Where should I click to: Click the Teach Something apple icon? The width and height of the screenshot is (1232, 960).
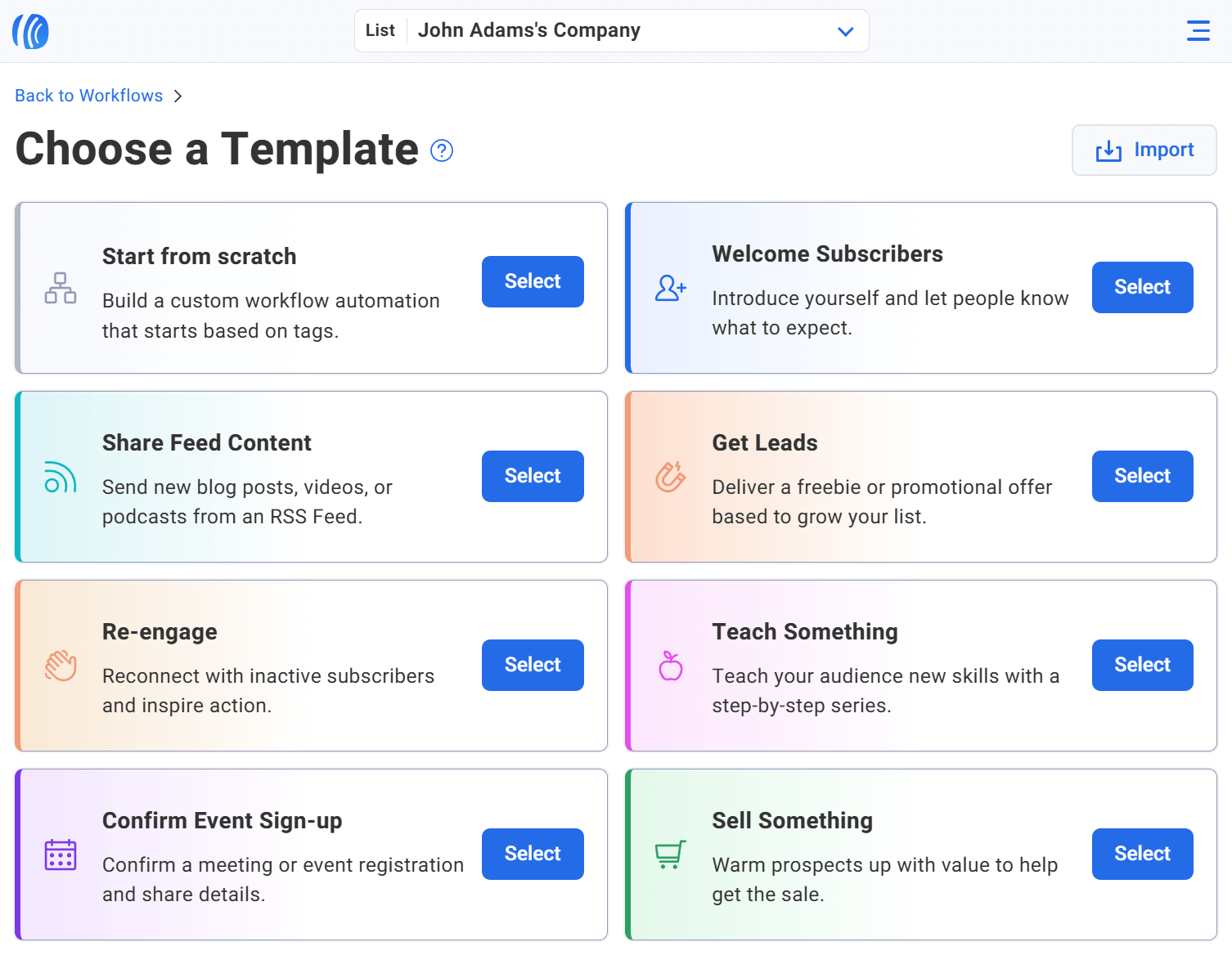pyautogui.click(x=670, y=666)
